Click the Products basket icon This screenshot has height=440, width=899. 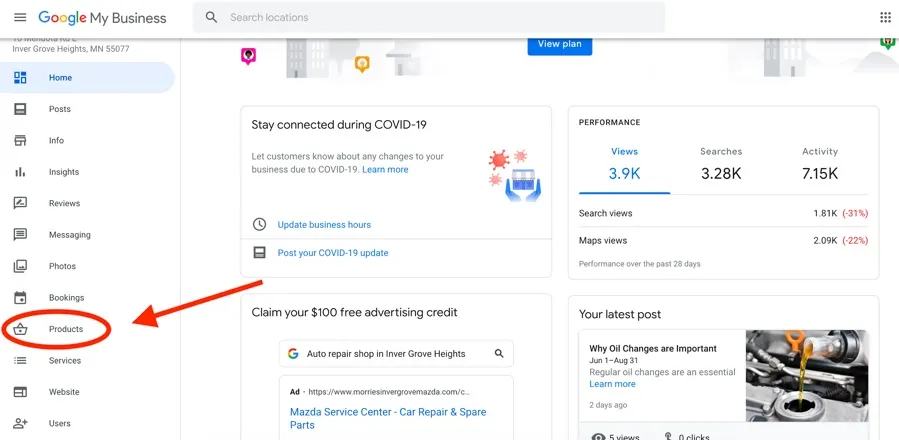[20, 329]
